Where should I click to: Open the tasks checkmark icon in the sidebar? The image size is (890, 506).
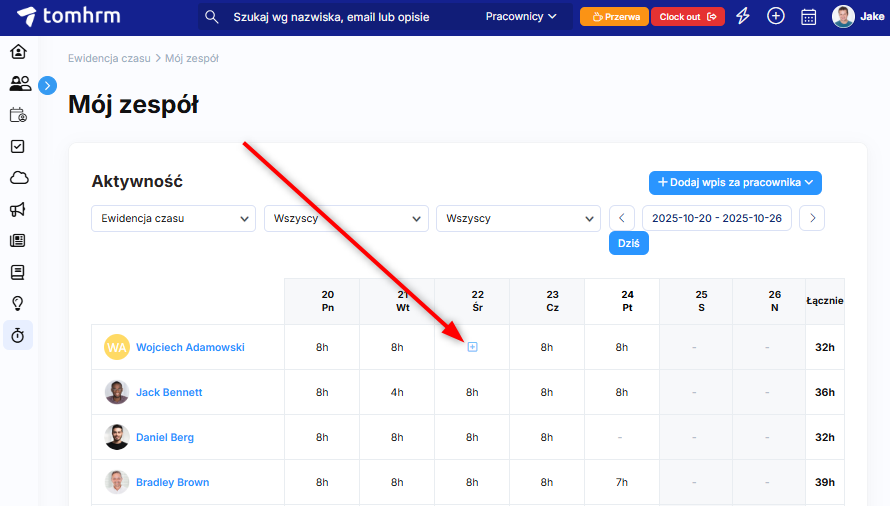click(18, 146)
